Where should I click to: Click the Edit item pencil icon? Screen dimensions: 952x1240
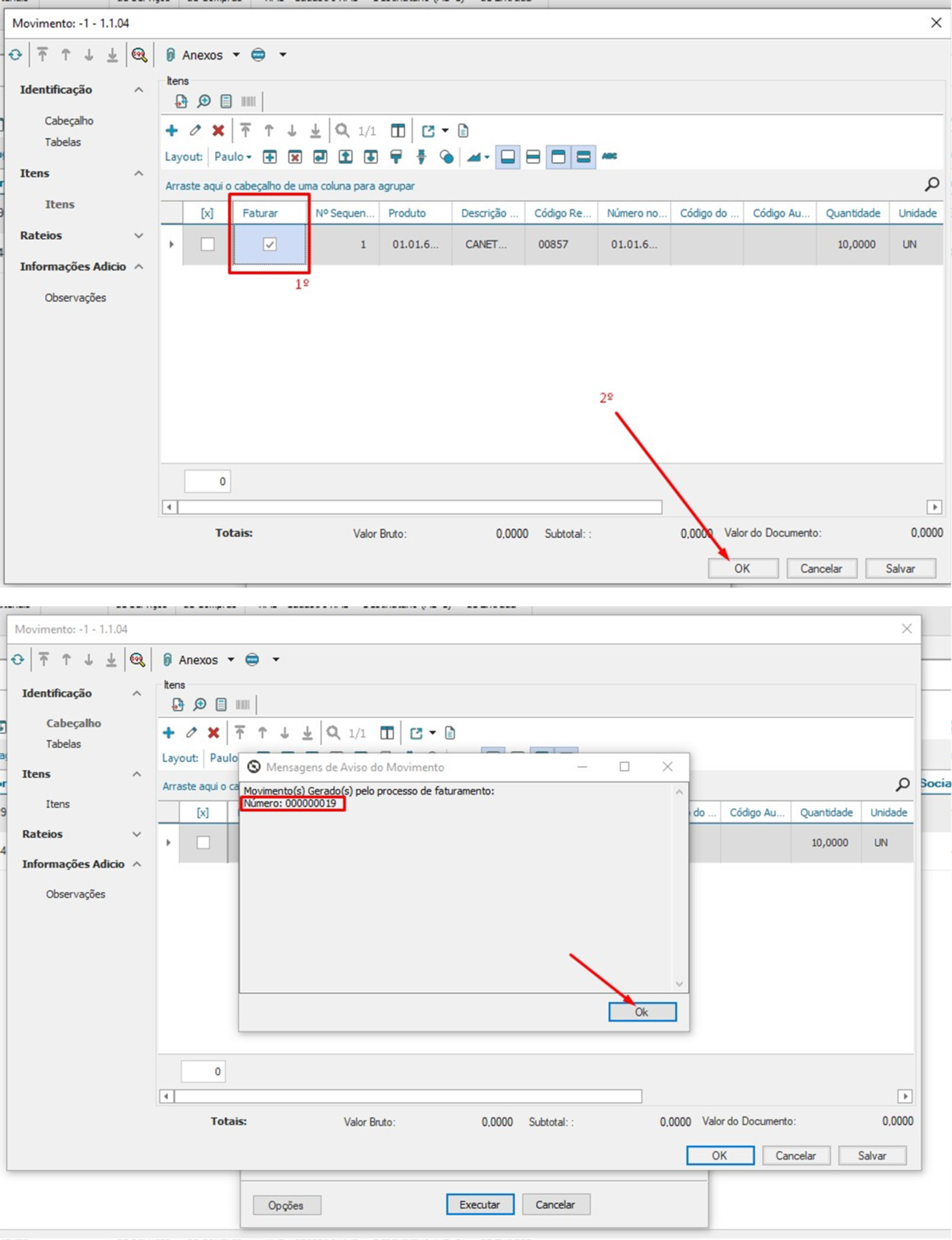(194, 131)
